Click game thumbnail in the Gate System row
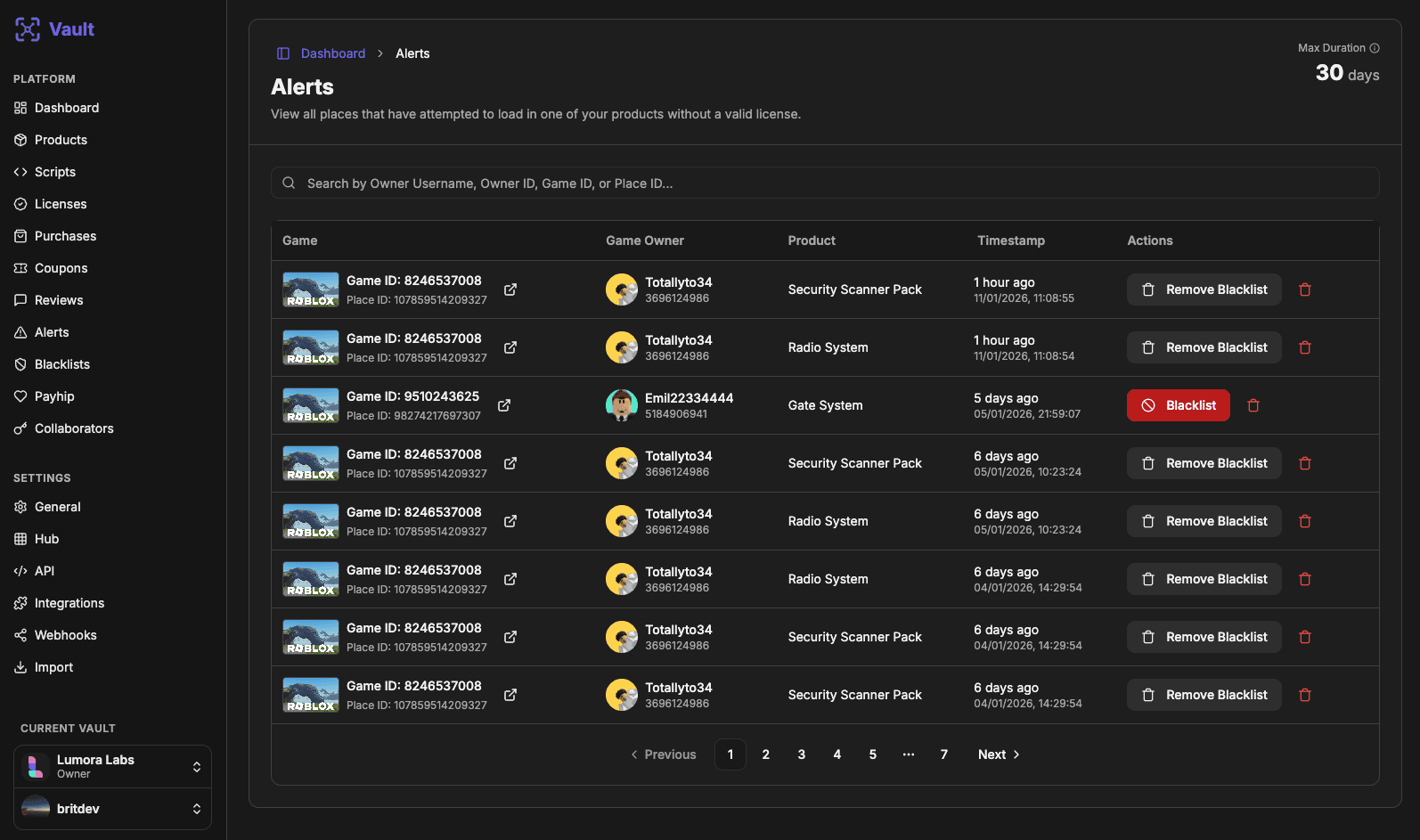The height and width of the screenshot is (840, 1420). (311, 405)
